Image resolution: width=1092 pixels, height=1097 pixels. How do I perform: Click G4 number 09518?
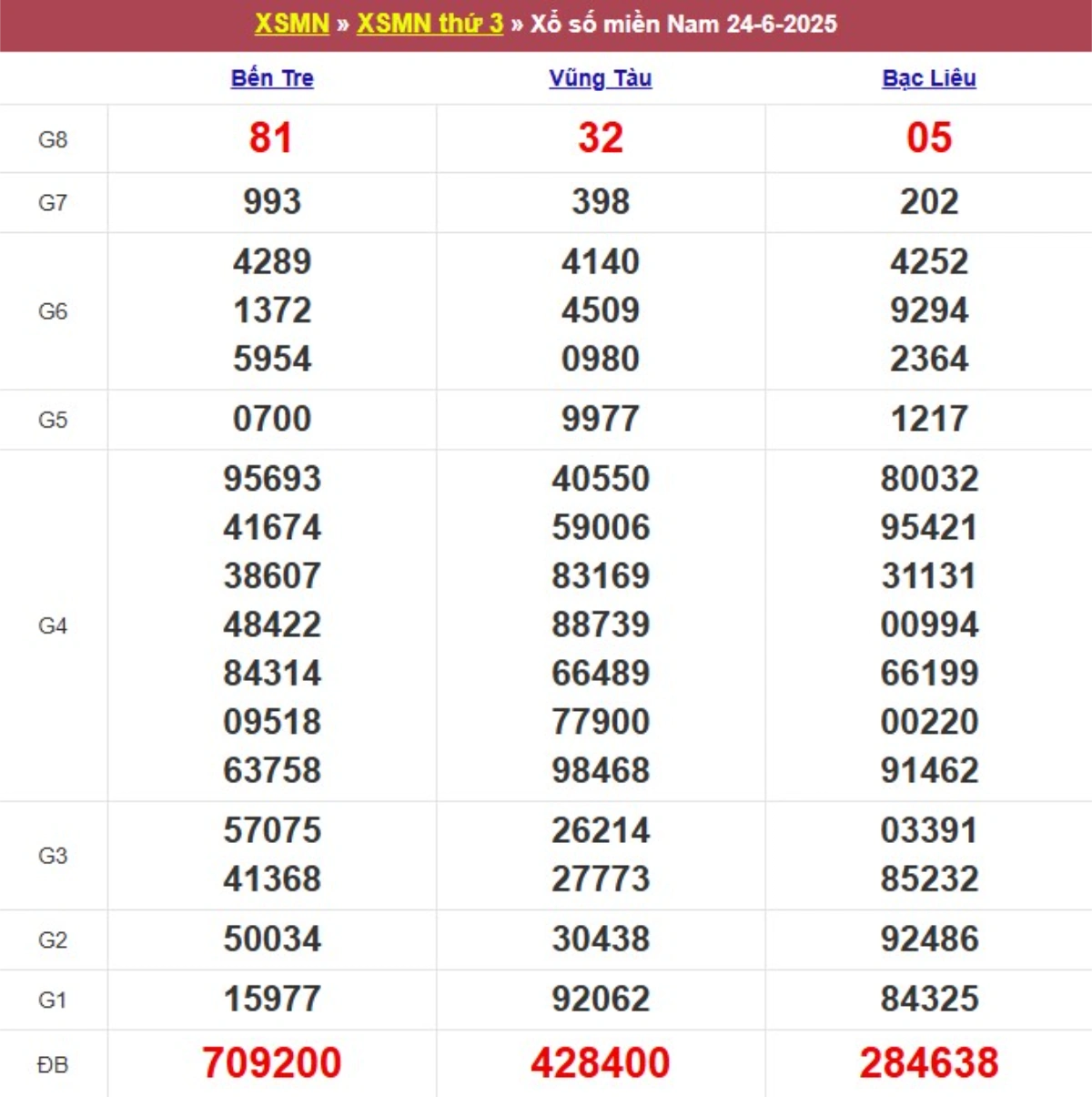click(272, 722)
